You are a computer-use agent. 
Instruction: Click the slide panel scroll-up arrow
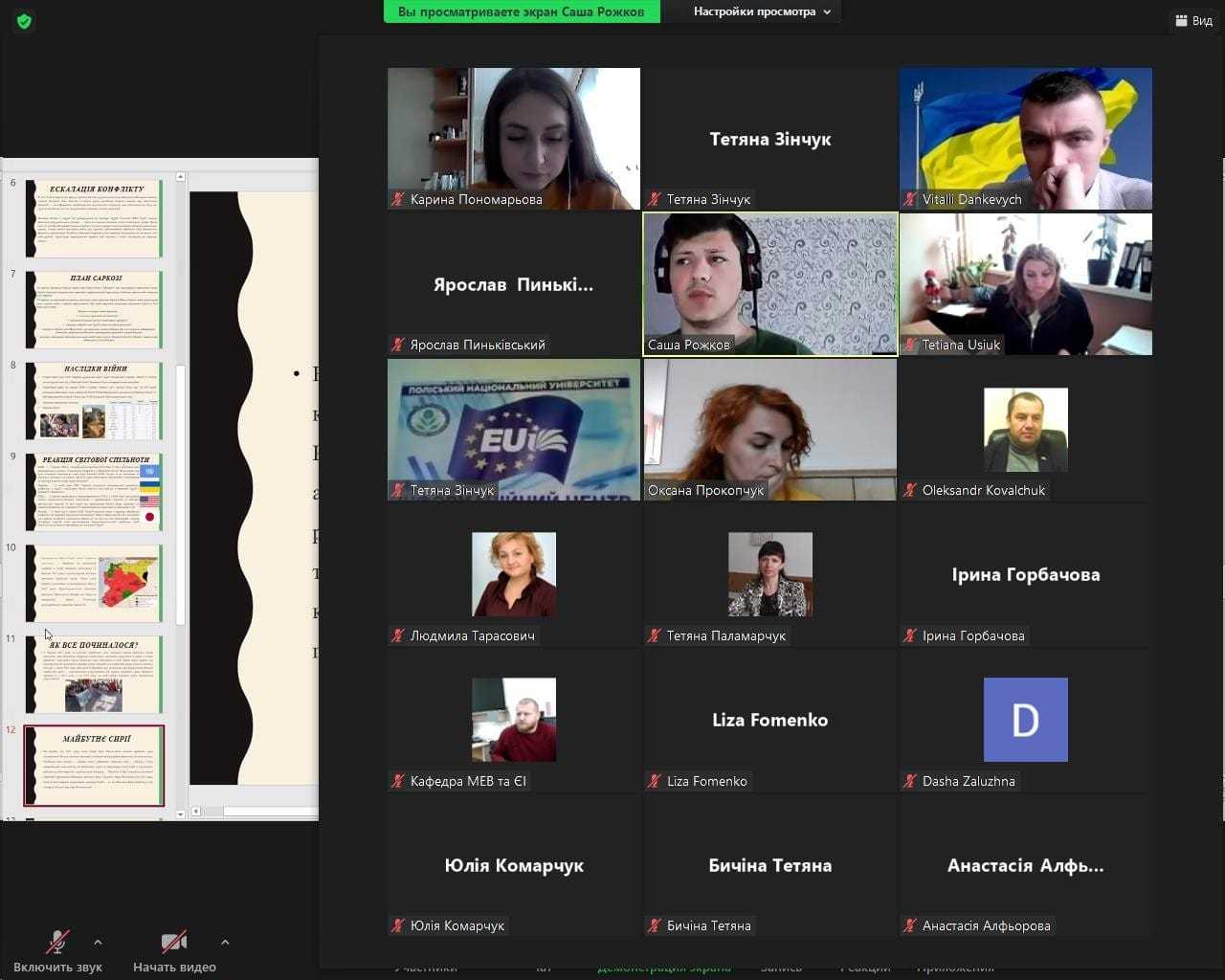coord(181,178)
